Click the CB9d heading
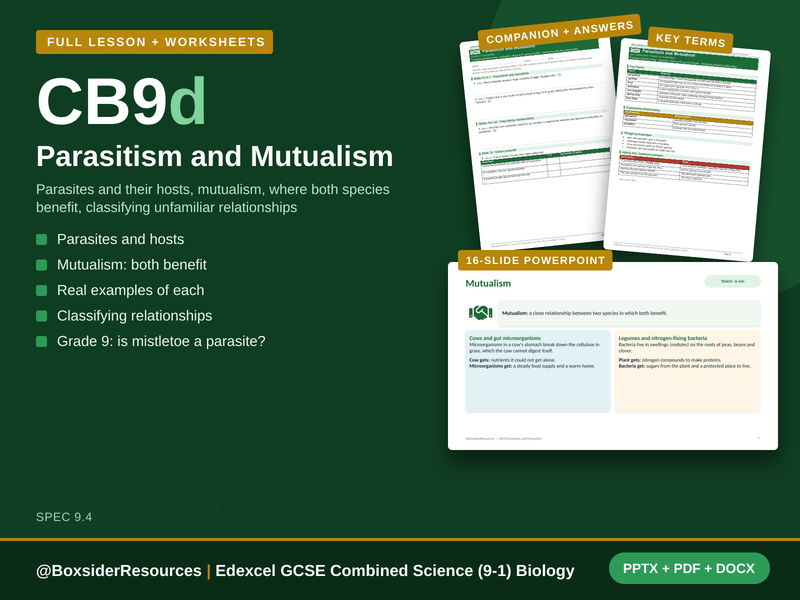 pyautogui.click(x=122, y=101)
